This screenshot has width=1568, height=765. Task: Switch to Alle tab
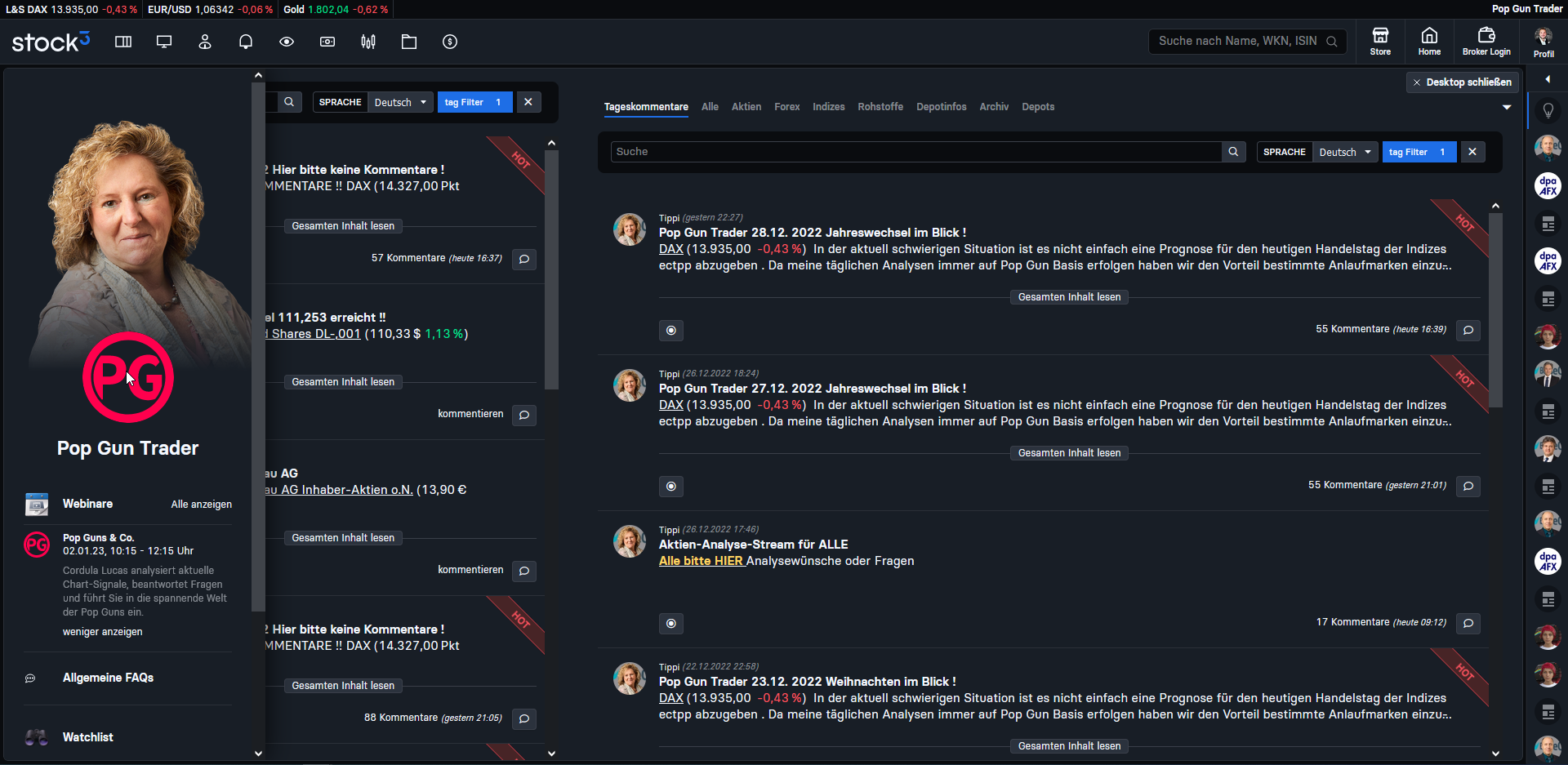click(x=710, y=107)
